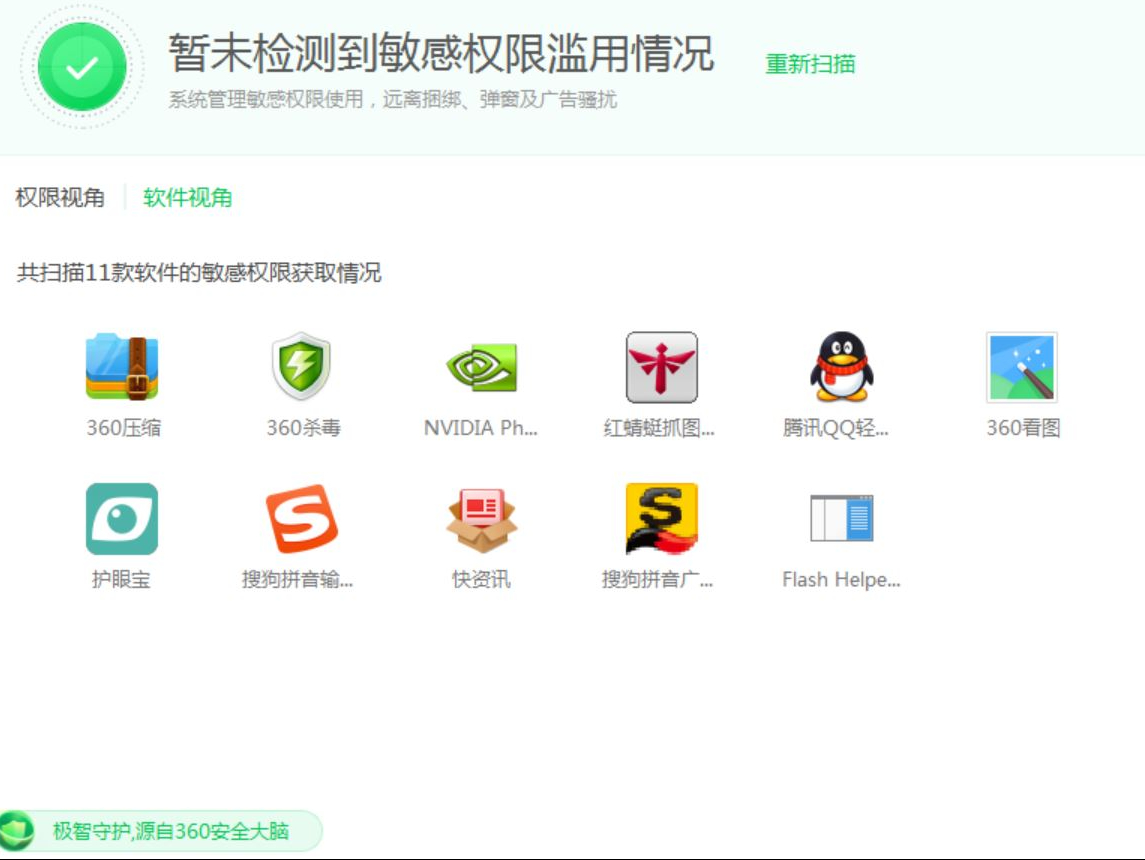The image size is (1145, 860).
Task: Click the 360杀毒 label text
Action: click(303, 428)
